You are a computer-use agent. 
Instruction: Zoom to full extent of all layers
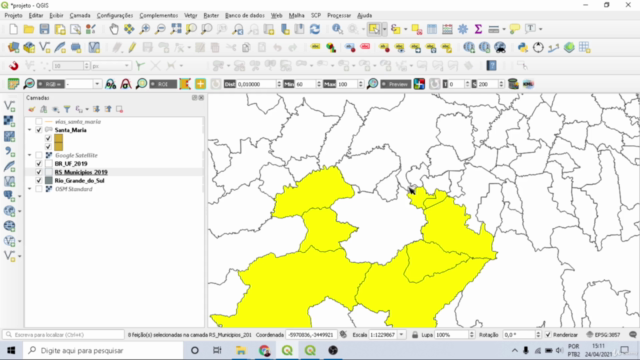176,29
